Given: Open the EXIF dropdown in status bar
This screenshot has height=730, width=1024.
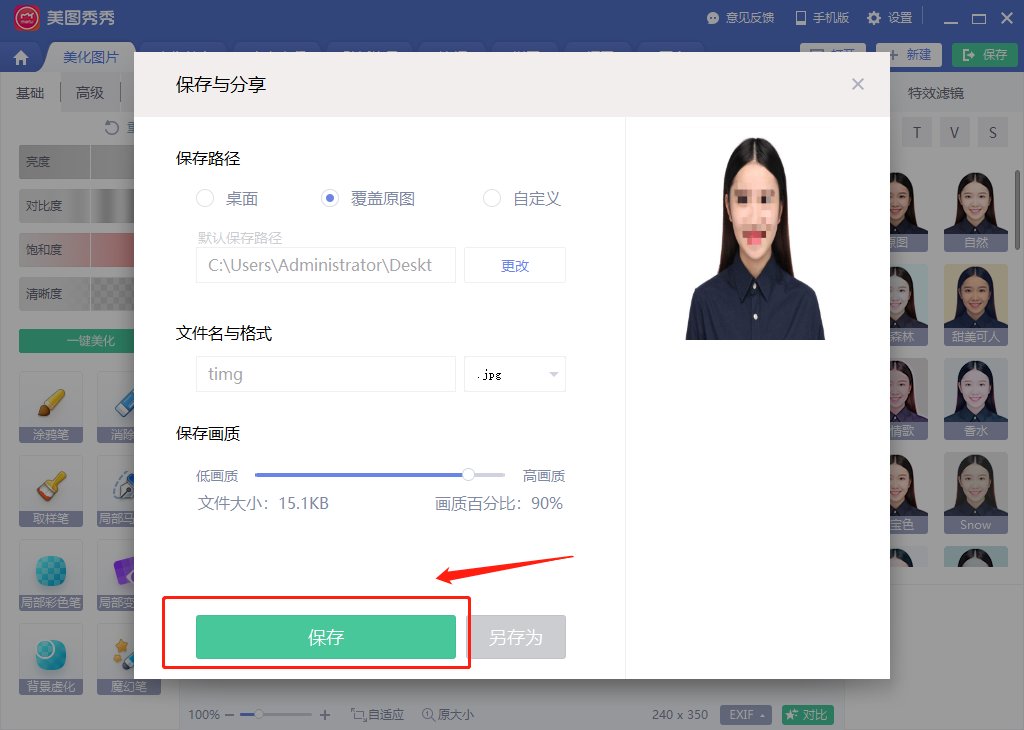Looking at the screenshot, I should pos(745,715).
